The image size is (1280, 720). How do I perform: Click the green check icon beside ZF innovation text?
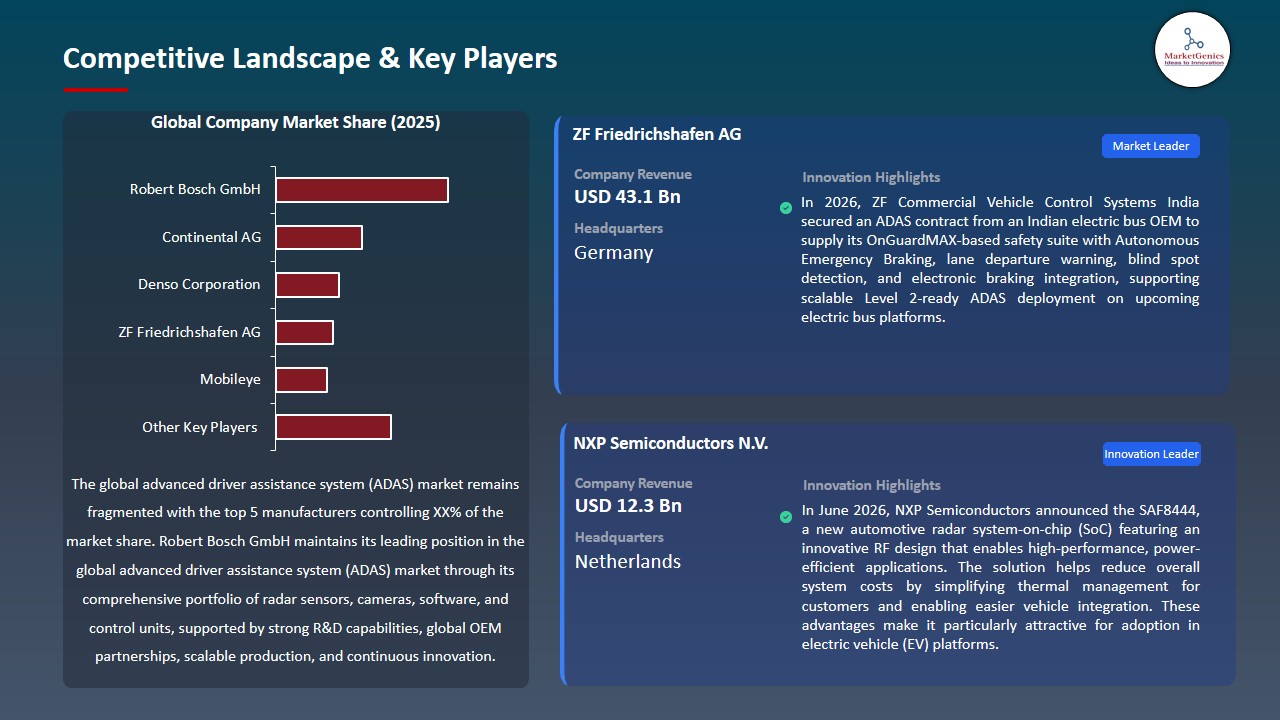click(x=786, y=208)
